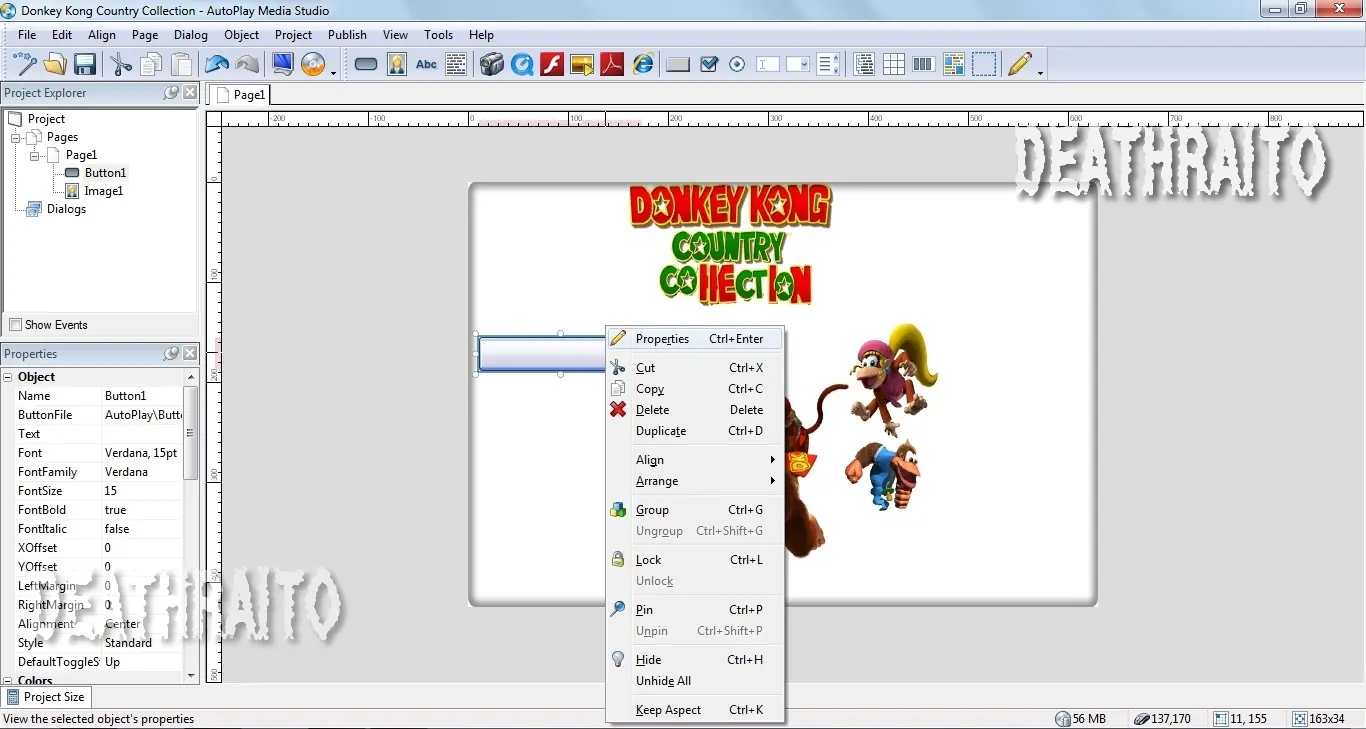Switch to the Page1 document tab
Viewport: 1366px width, 729px height.
(240, 95)
